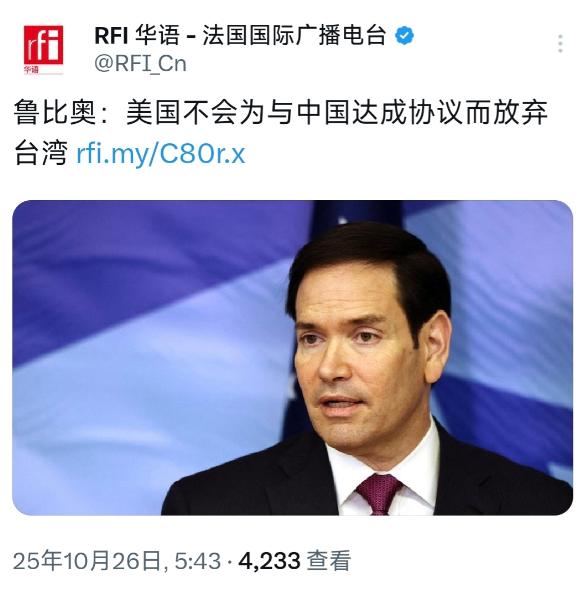Click the white rfi letters inside logo

[x=43, y=45]
